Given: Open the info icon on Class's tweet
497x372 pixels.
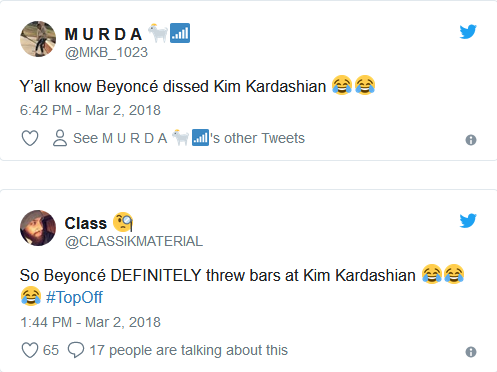Looking at the screenshot, I should coord(471,352).
